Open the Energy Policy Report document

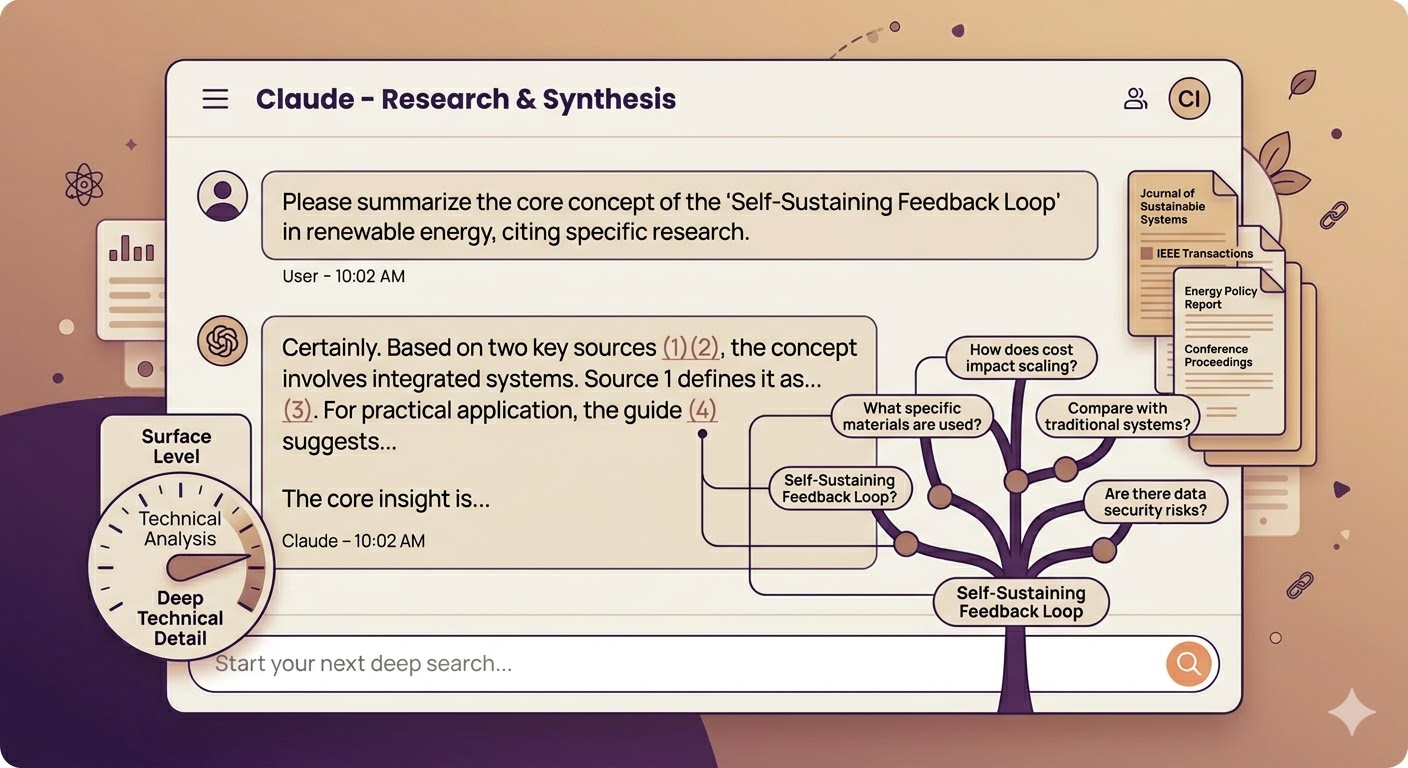point(1220,297)
